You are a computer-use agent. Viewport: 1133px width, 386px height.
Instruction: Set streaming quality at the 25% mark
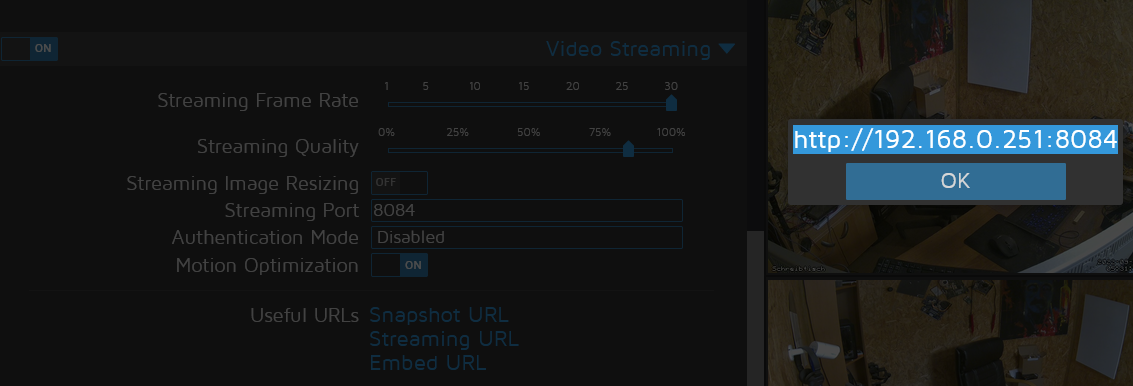458,150
